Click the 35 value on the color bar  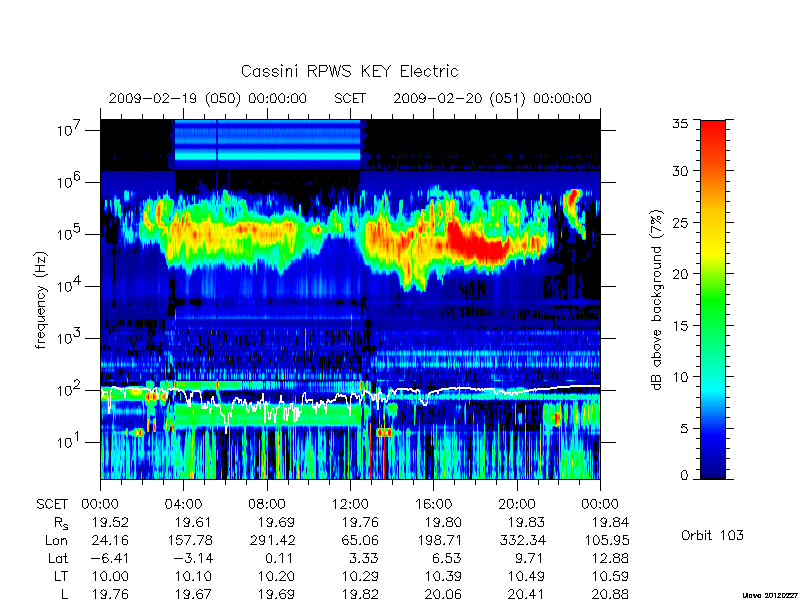680,124
